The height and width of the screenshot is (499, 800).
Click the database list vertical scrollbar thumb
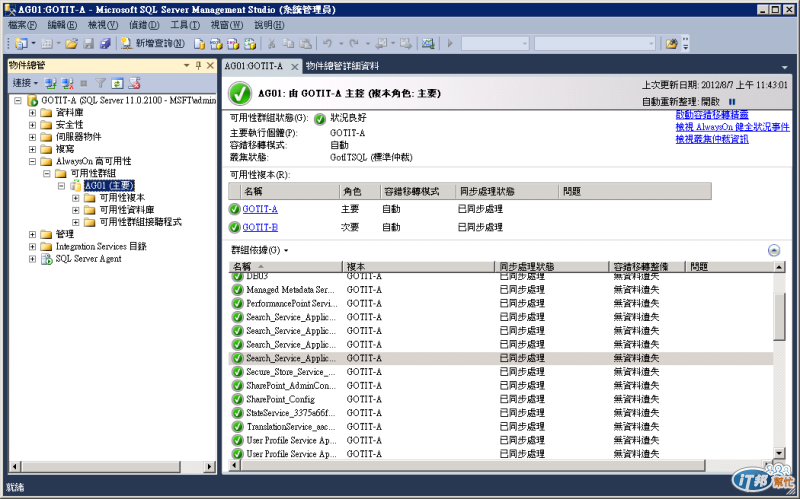[779, 316]
